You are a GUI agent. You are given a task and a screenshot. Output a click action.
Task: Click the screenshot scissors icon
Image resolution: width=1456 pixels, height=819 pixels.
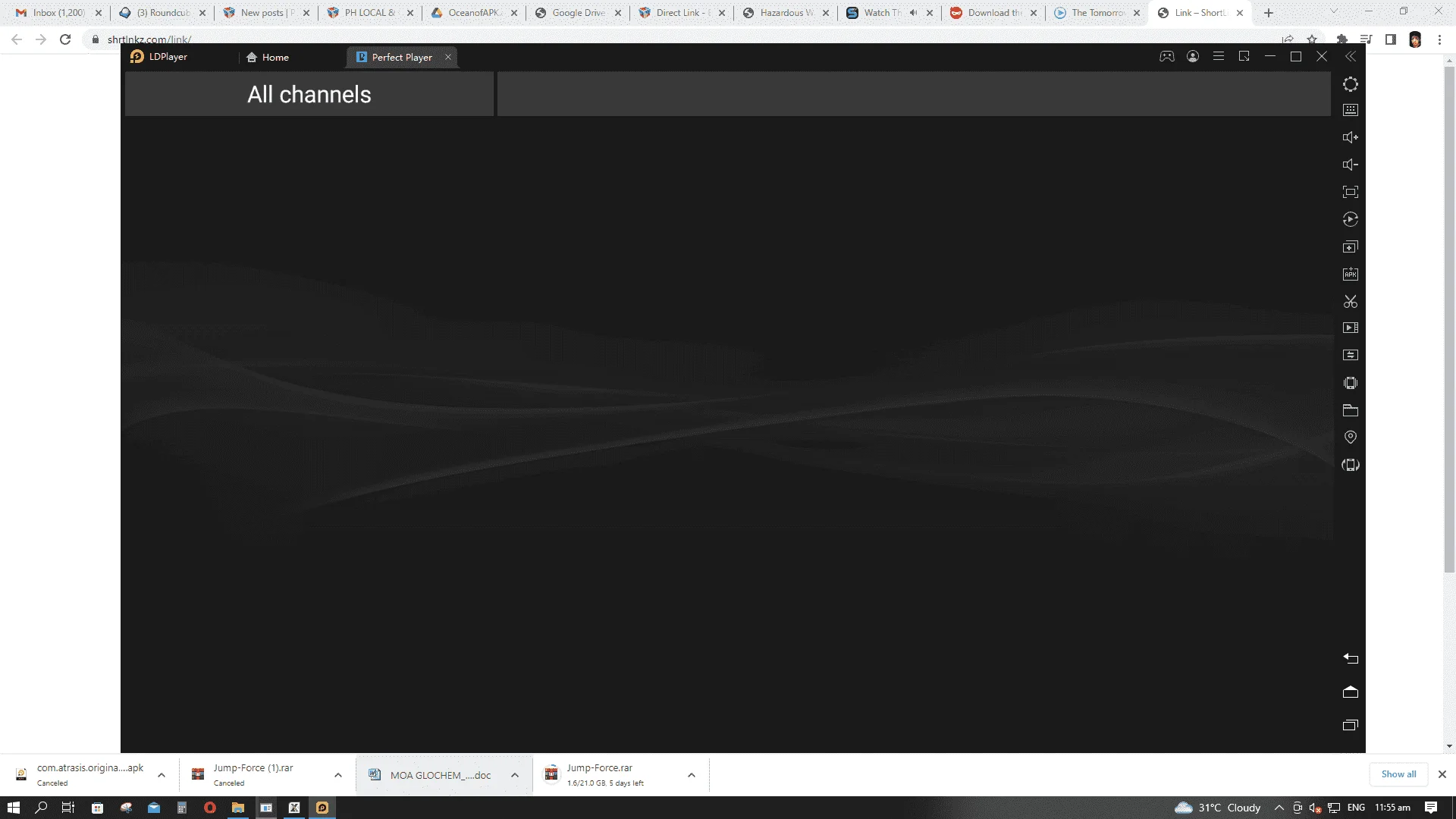point(1351,301)
